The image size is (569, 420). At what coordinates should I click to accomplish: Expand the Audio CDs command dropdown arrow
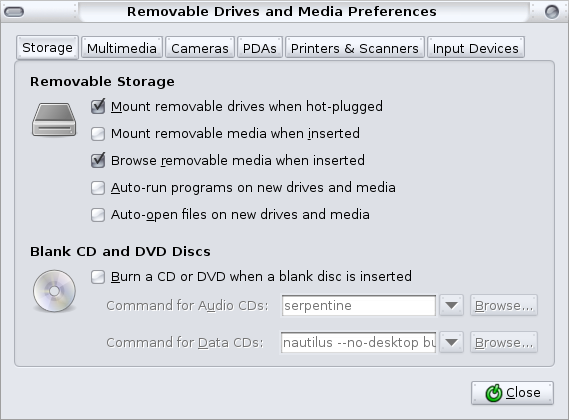[451, 305]
